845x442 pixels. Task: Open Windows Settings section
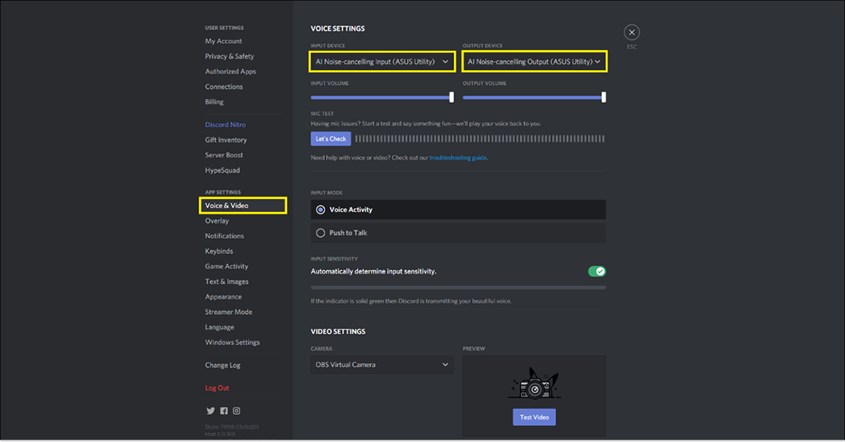(x=232, y=342)
